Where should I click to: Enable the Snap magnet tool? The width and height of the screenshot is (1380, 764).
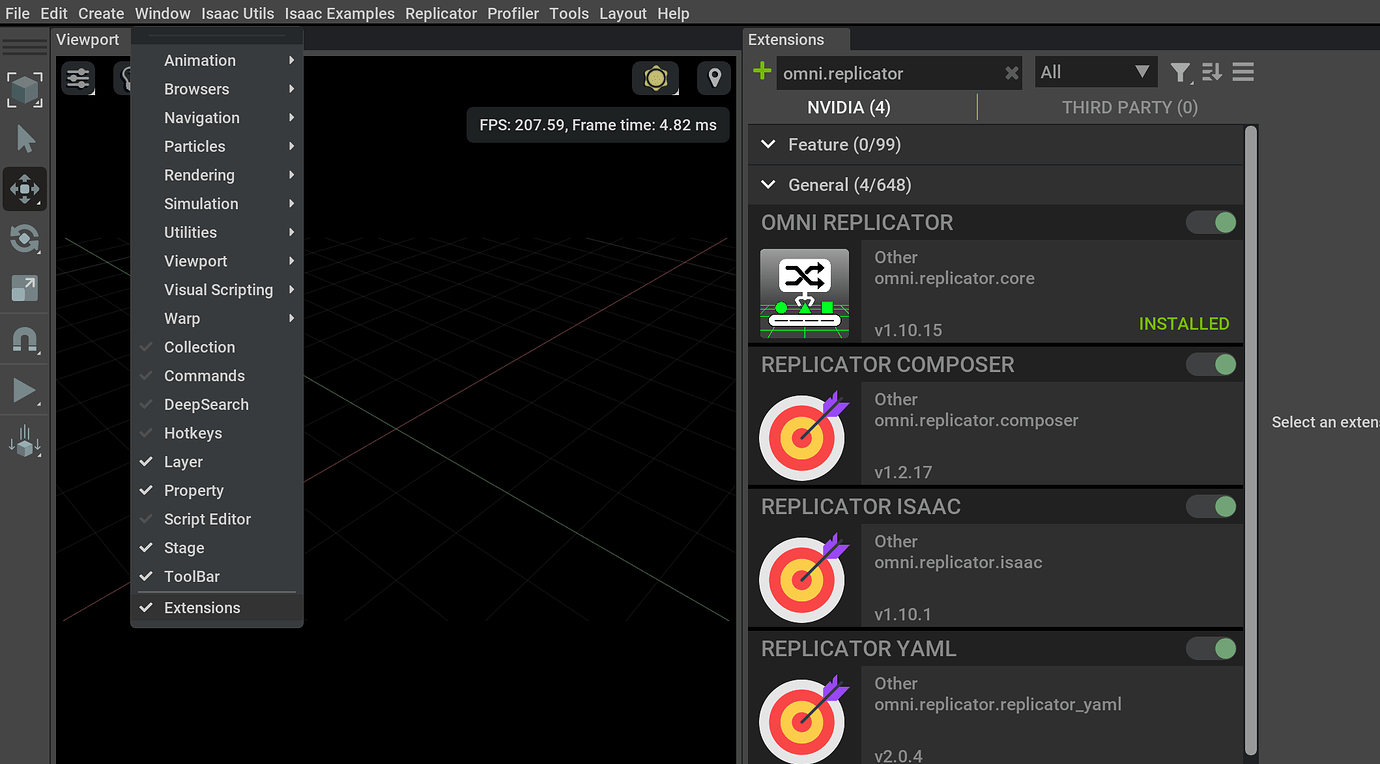[x=24, y=339]
